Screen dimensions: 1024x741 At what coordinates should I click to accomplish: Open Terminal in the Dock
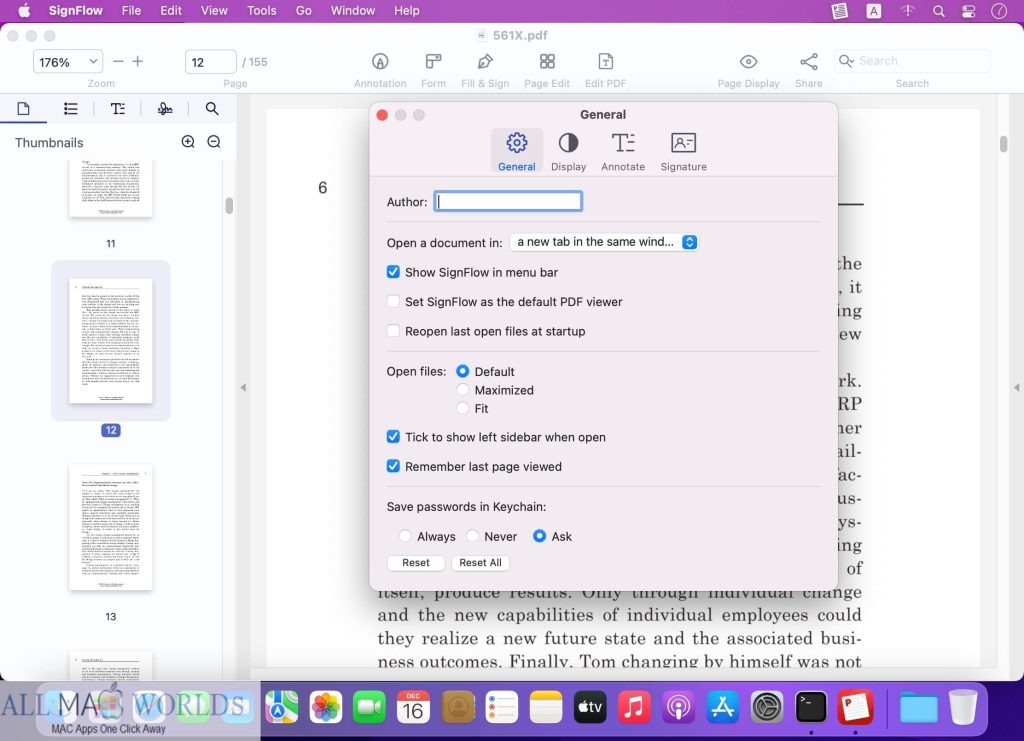click(x=811, y=708)
